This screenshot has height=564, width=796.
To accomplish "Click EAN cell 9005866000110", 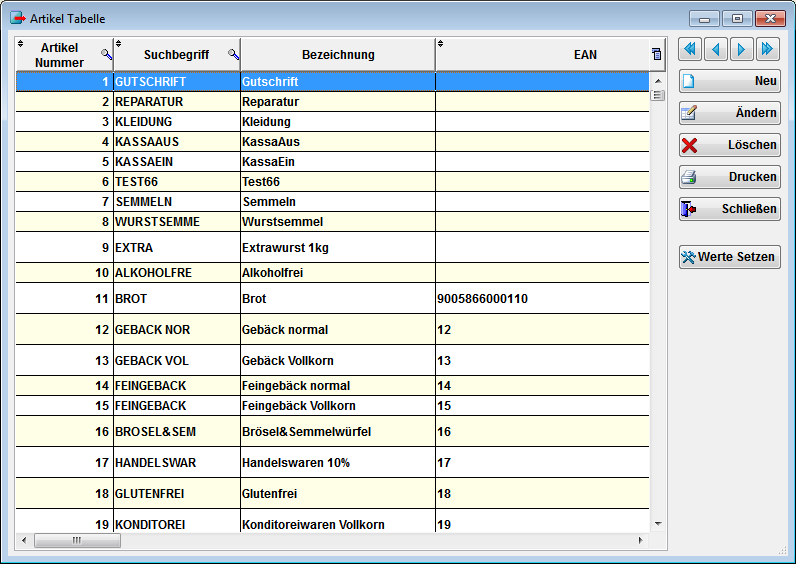I will [x=542, y=298].
